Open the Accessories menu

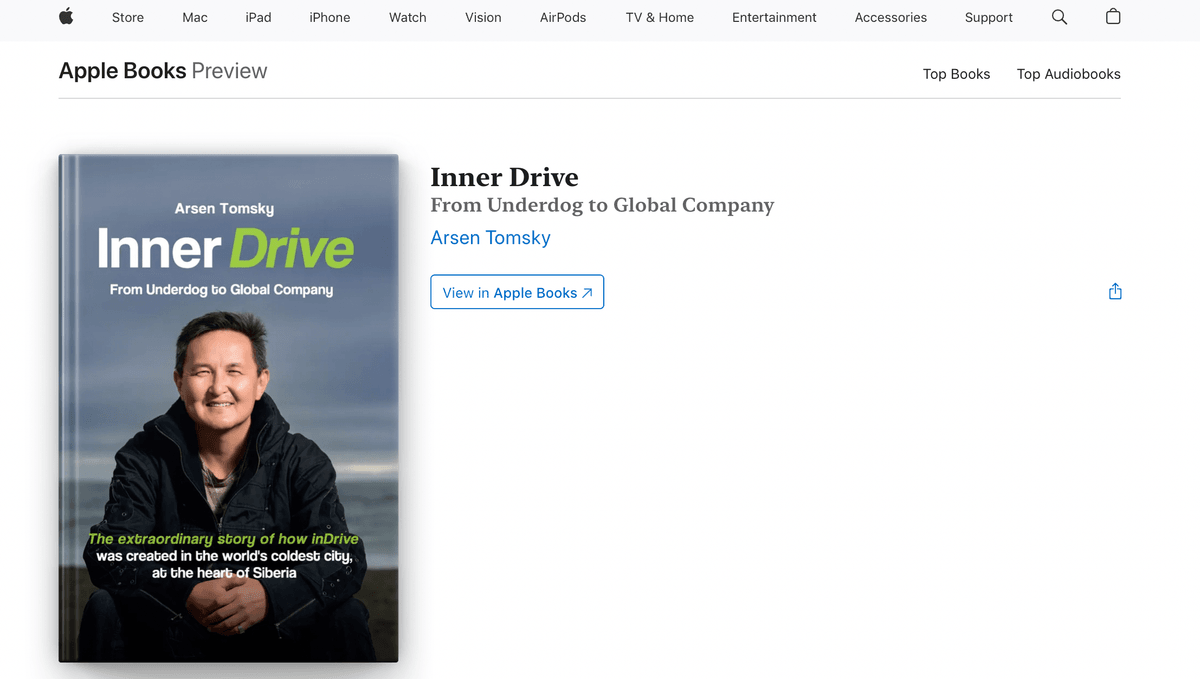890,17
